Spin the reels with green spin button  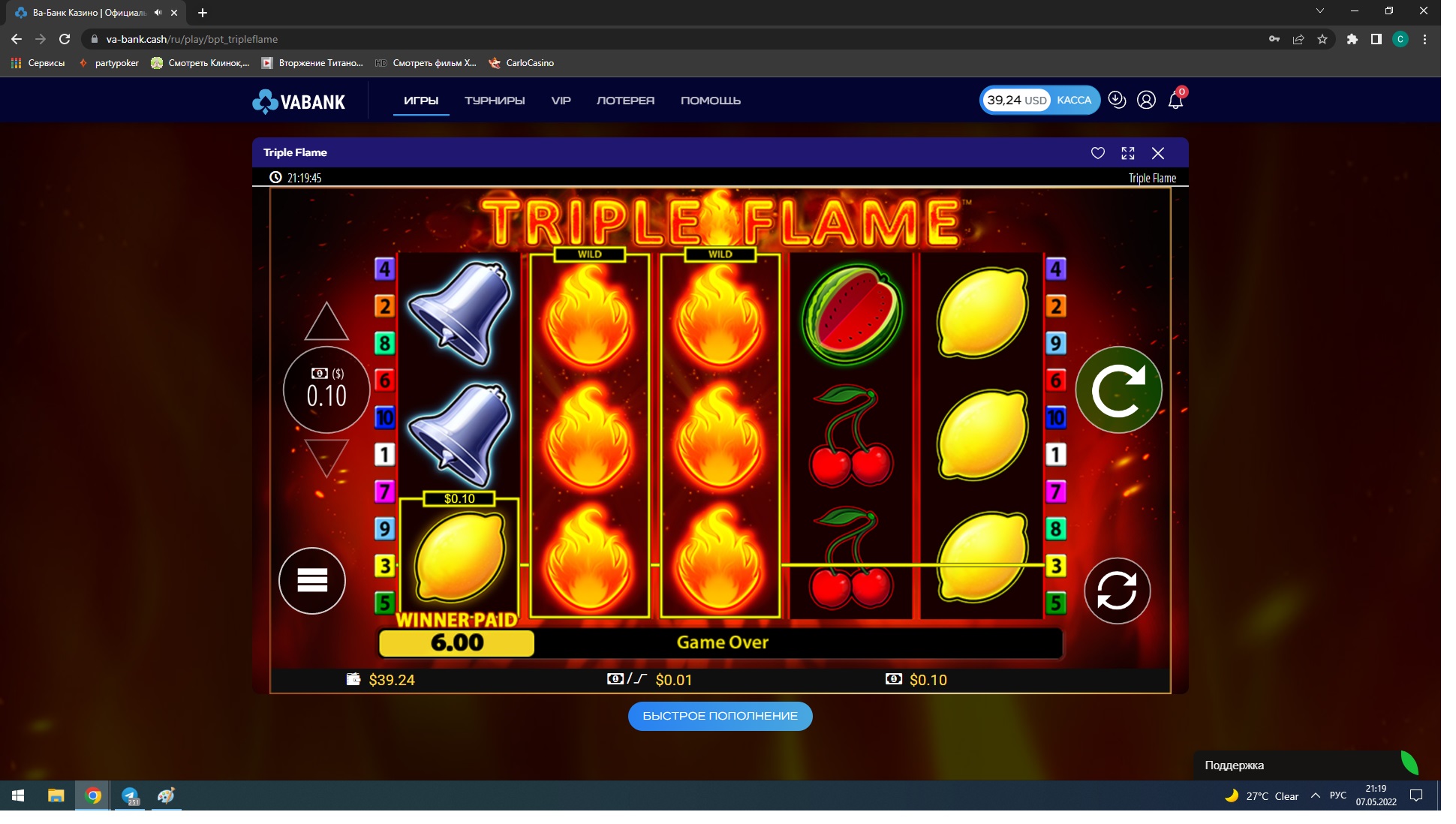tap(1118, 389)
